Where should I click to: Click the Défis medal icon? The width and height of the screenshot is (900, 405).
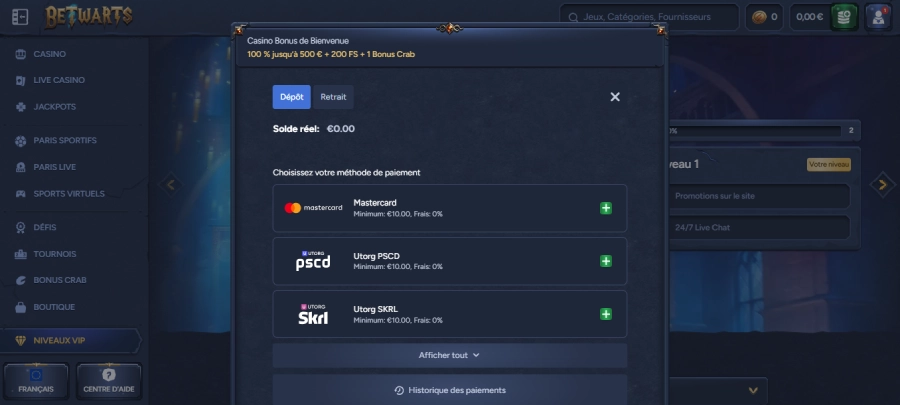click(21, 227)
